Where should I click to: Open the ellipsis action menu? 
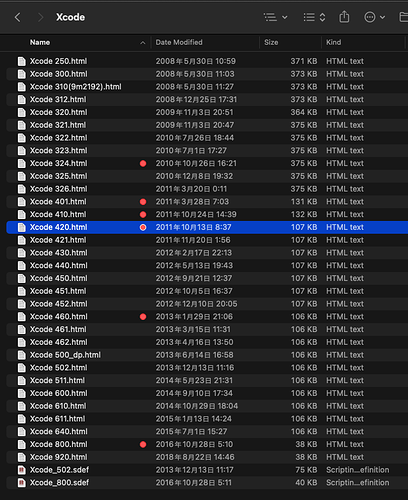pyautogui.click(x=374, y=17)
